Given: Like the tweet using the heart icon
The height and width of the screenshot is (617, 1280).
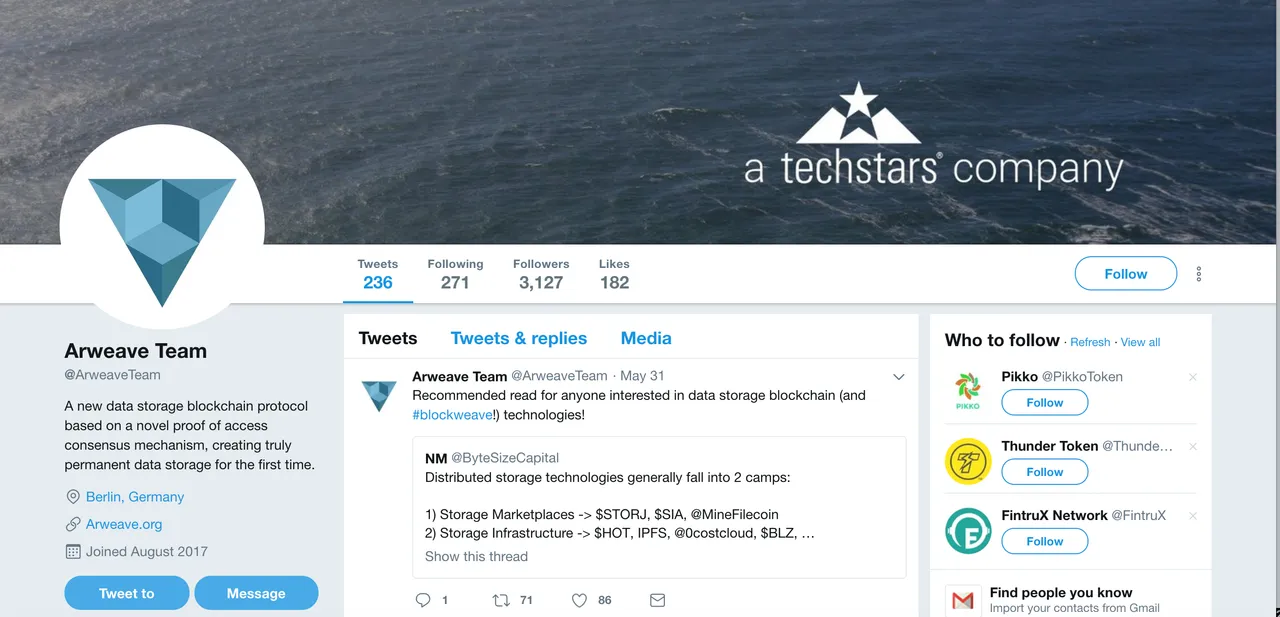Looking at the screenshot, I should pyautogui.click(x=579, y=600).
